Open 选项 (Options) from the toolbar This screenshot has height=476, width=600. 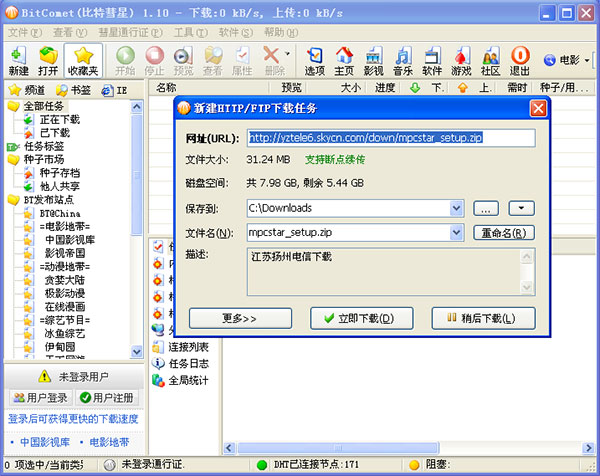[315, 60]
